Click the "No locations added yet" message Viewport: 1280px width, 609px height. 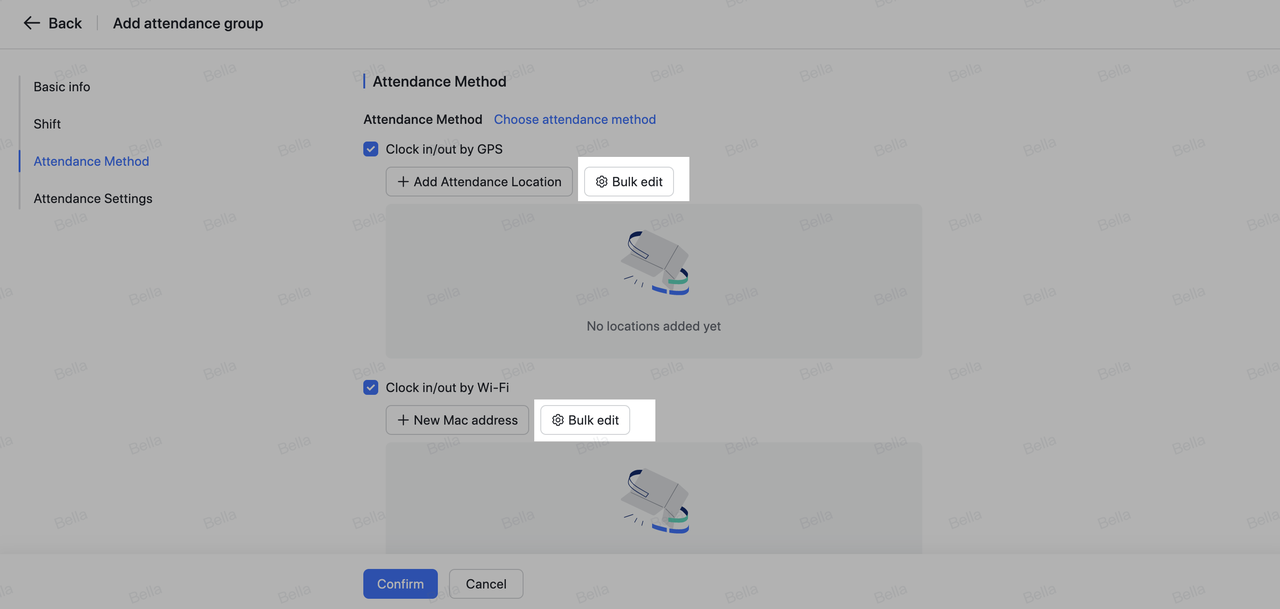pyautogui.click(x=654, y=326)
